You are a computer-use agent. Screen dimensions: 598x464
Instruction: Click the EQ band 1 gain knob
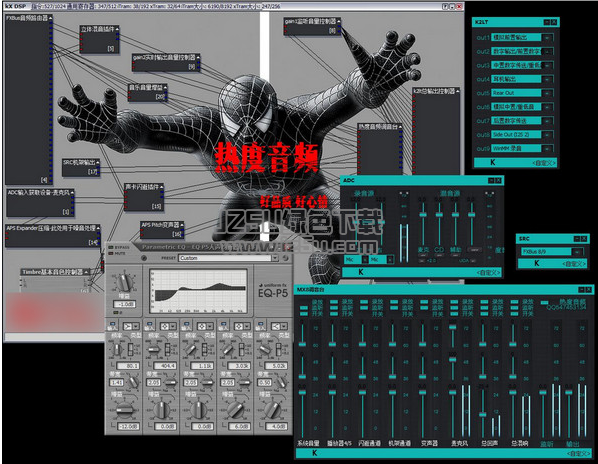click(x=124, y=410)
